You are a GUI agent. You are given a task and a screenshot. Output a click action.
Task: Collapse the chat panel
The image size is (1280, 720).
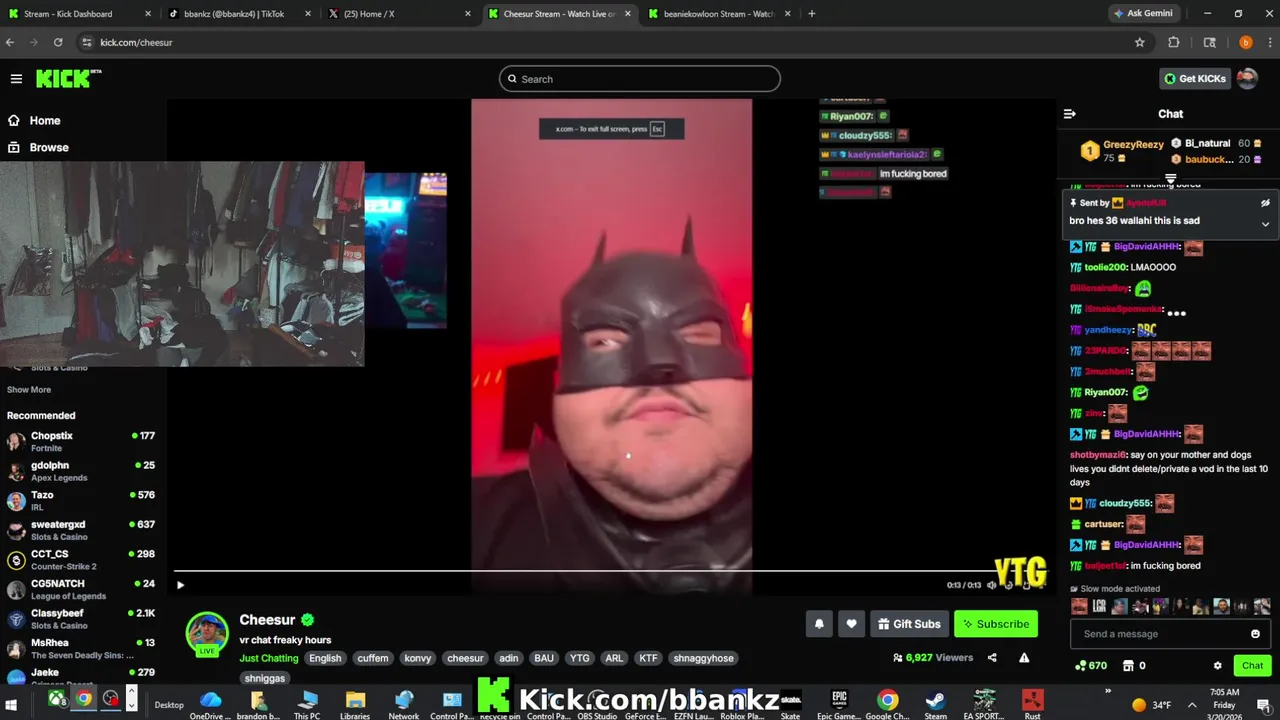tap(1069, 114)
